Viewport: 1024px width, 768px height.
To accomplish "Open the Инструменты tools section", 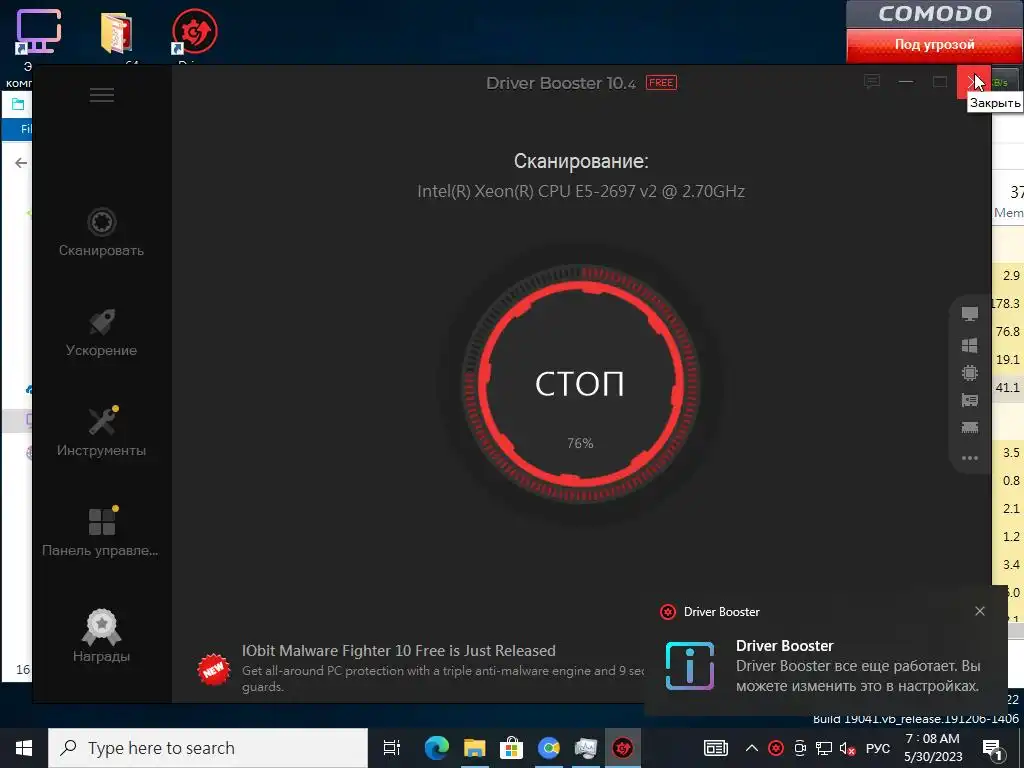I will point(101,432).
